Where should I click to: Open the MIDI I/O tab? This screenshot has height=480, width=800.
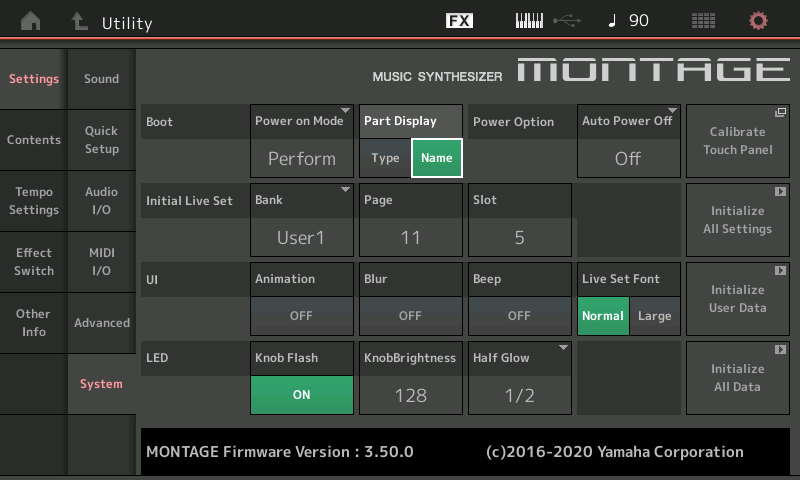coord(101,262)
